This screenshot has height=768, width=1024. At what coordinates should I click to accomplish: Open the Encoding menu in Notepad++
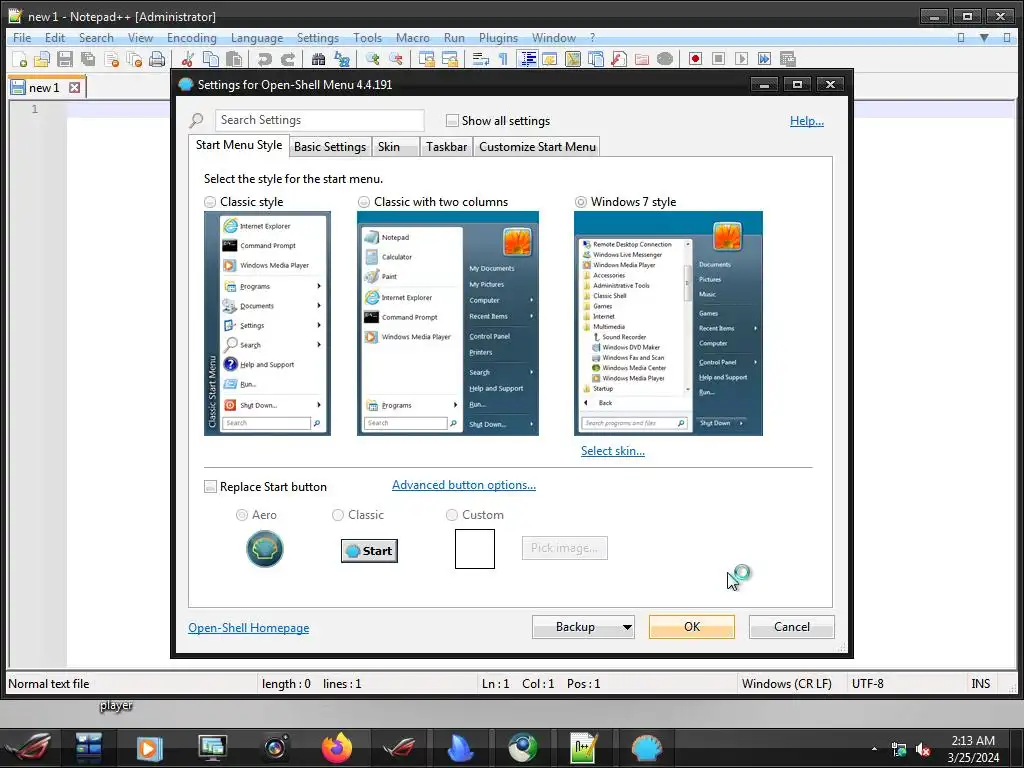[191, 38]
